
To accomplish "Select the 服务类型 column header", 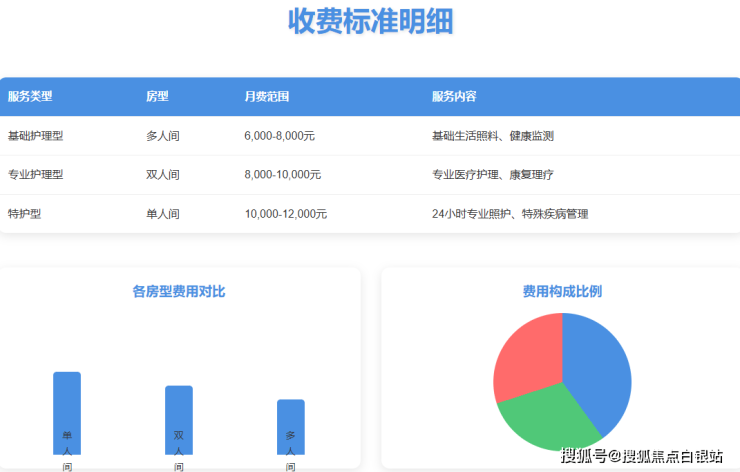I will tap(30, 97).
